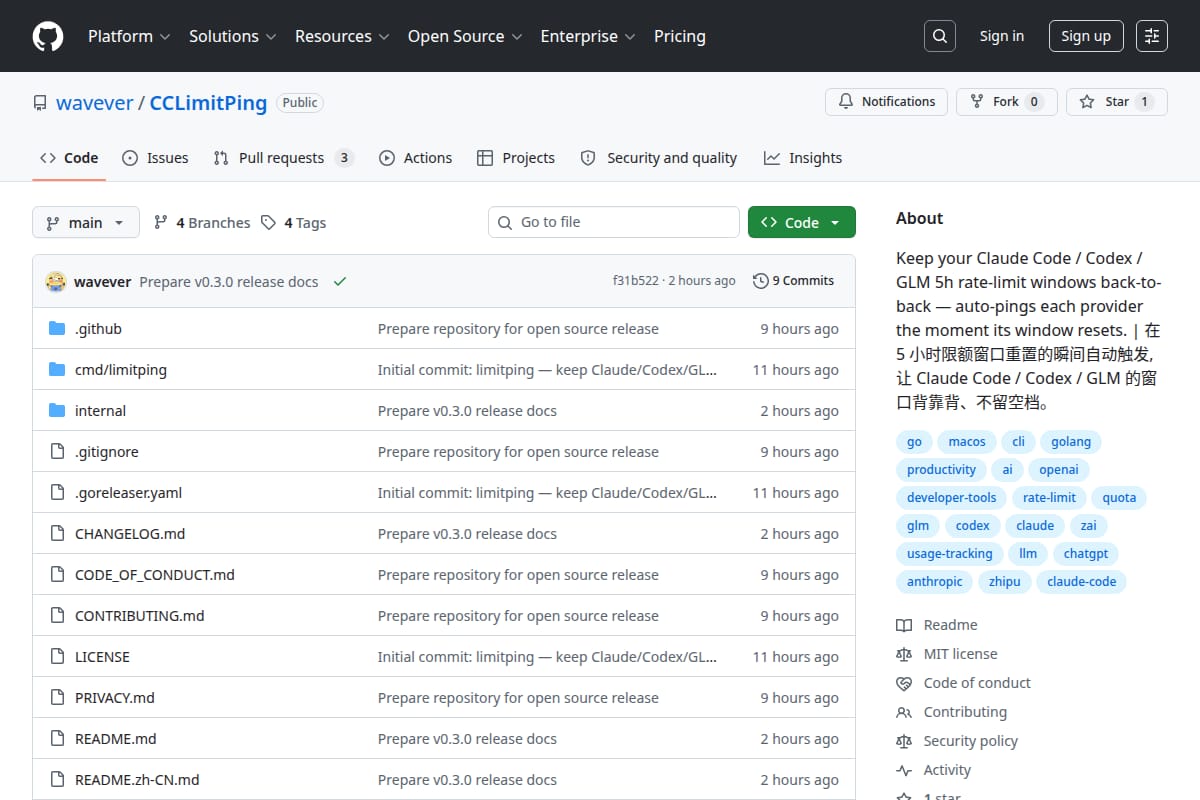Select the developer-tools topic tag

coord(951,497)
